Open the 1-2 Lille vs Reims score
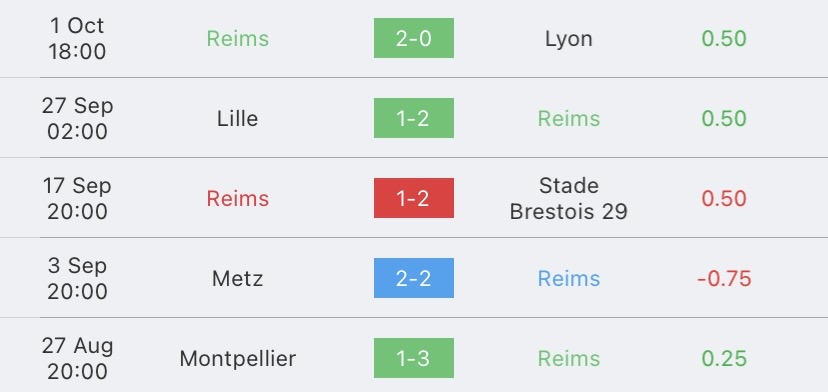Image resolution: width=828 pixels, height=392 pixels. (413, 118)
